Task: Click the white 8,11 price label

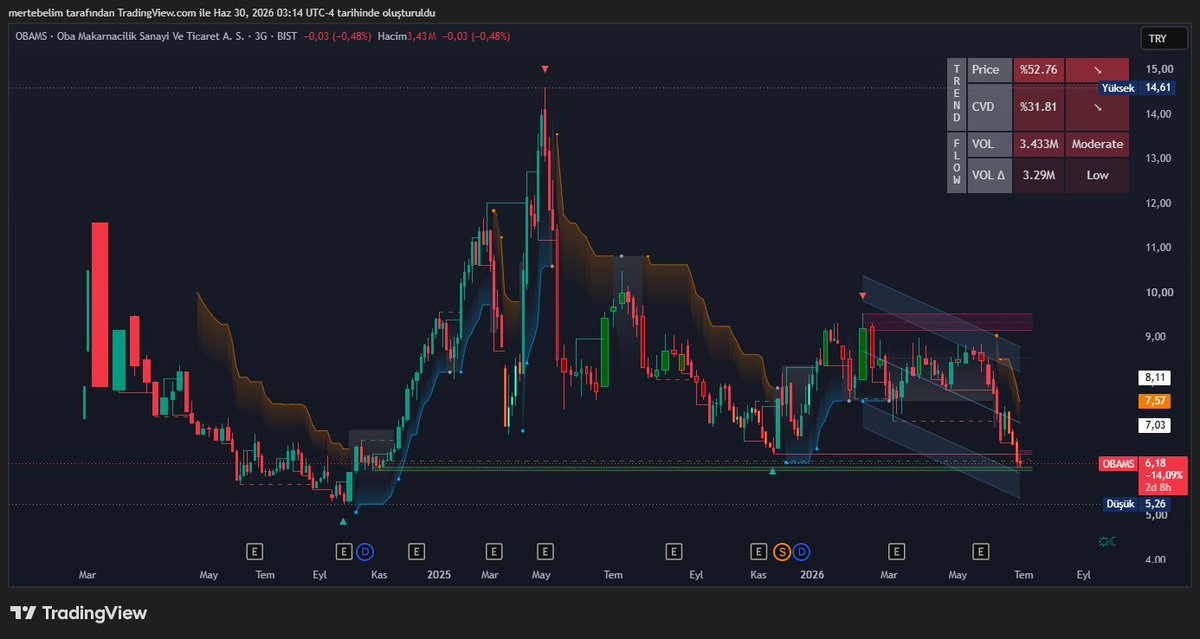Action: 1155,378
